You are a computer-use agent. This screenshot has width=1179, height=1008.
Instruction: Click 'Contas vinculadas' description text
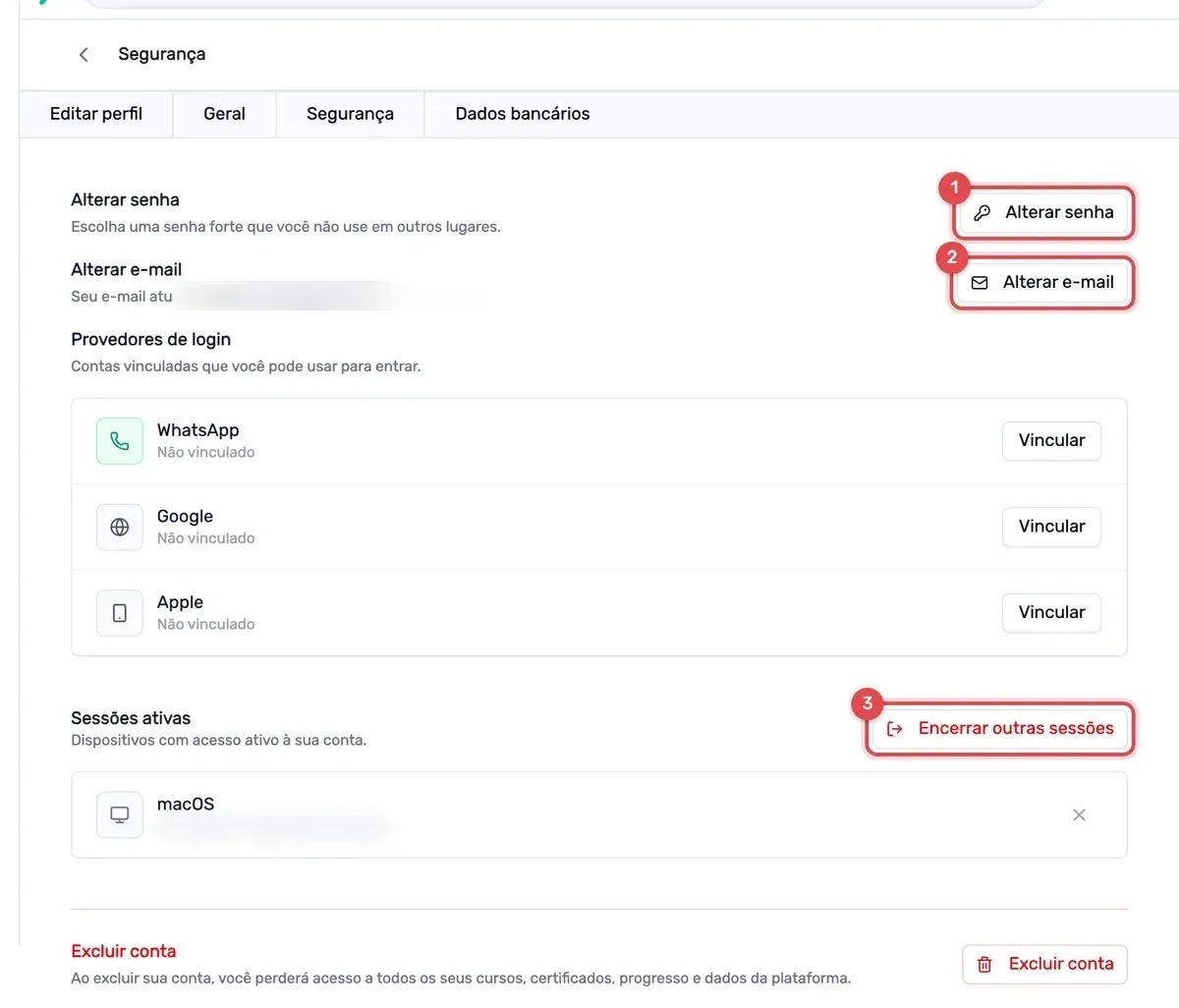point(246,366)
